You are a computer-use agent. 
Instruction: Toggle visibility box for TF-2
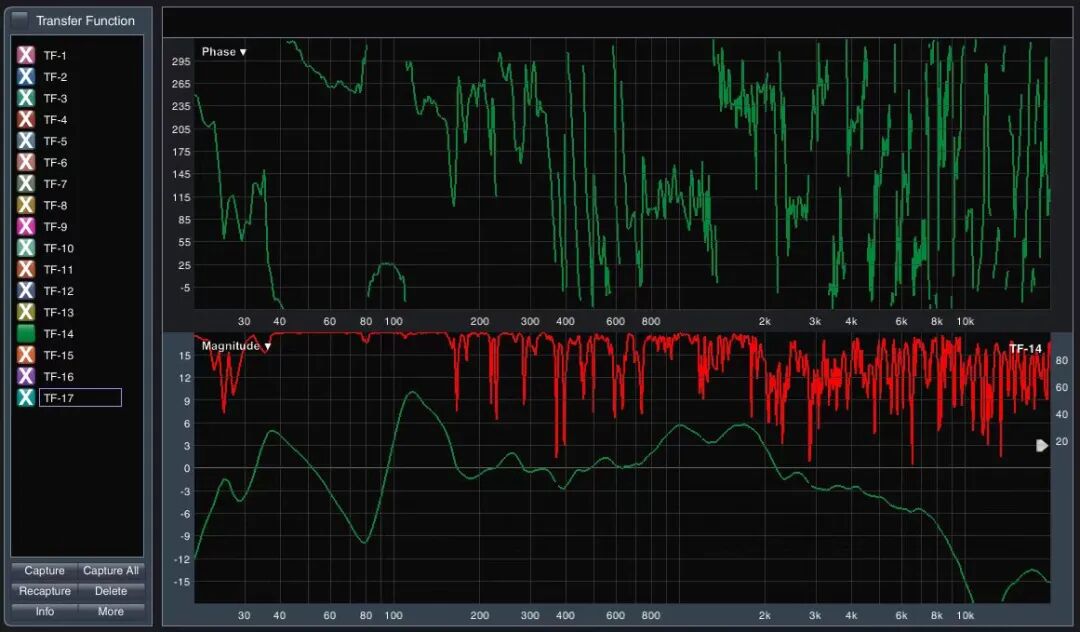[25, 76]
